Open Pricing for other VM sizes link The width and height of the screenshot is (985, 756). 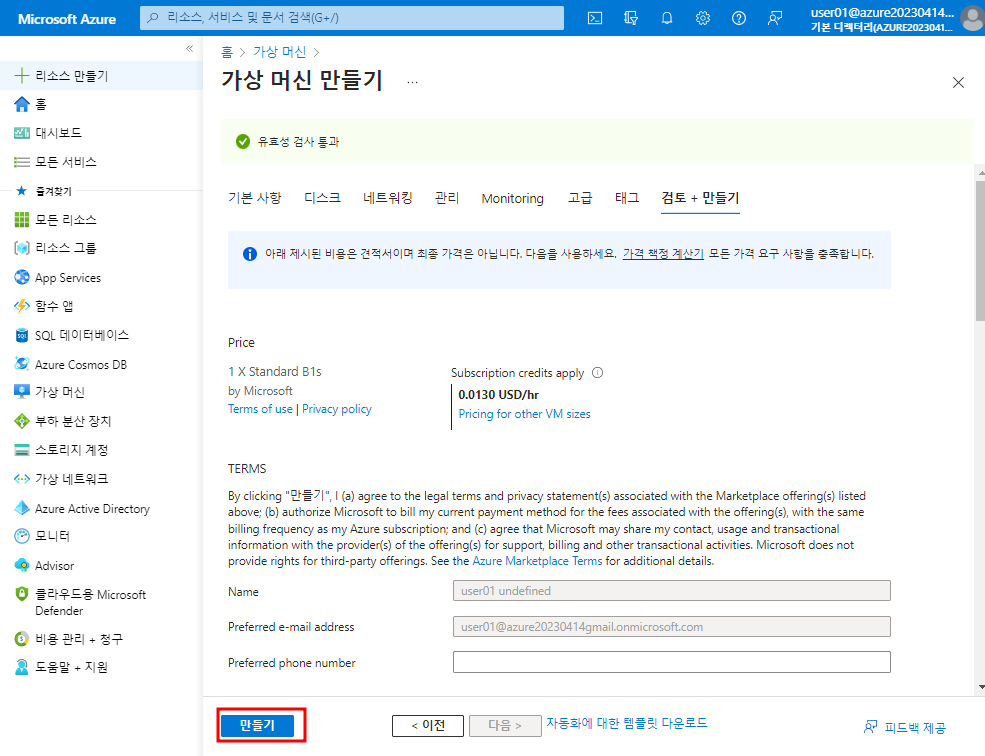coord(525,414)
